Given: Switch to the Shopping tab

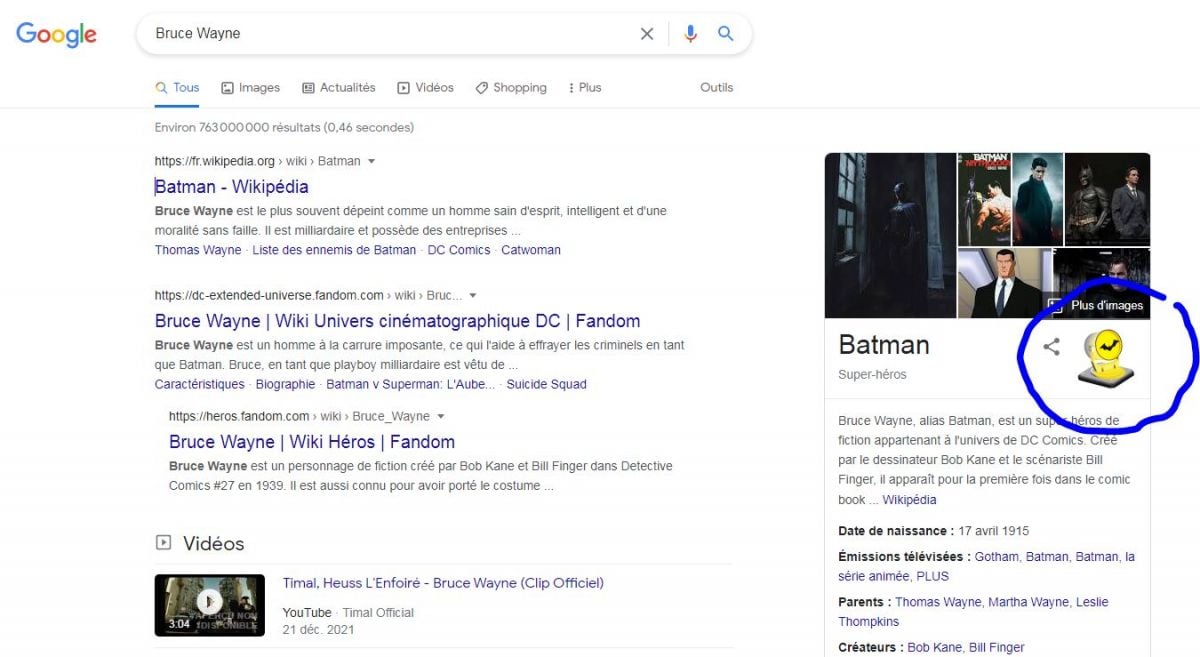Looking at the screenshot, I should [x=510, y=88].
